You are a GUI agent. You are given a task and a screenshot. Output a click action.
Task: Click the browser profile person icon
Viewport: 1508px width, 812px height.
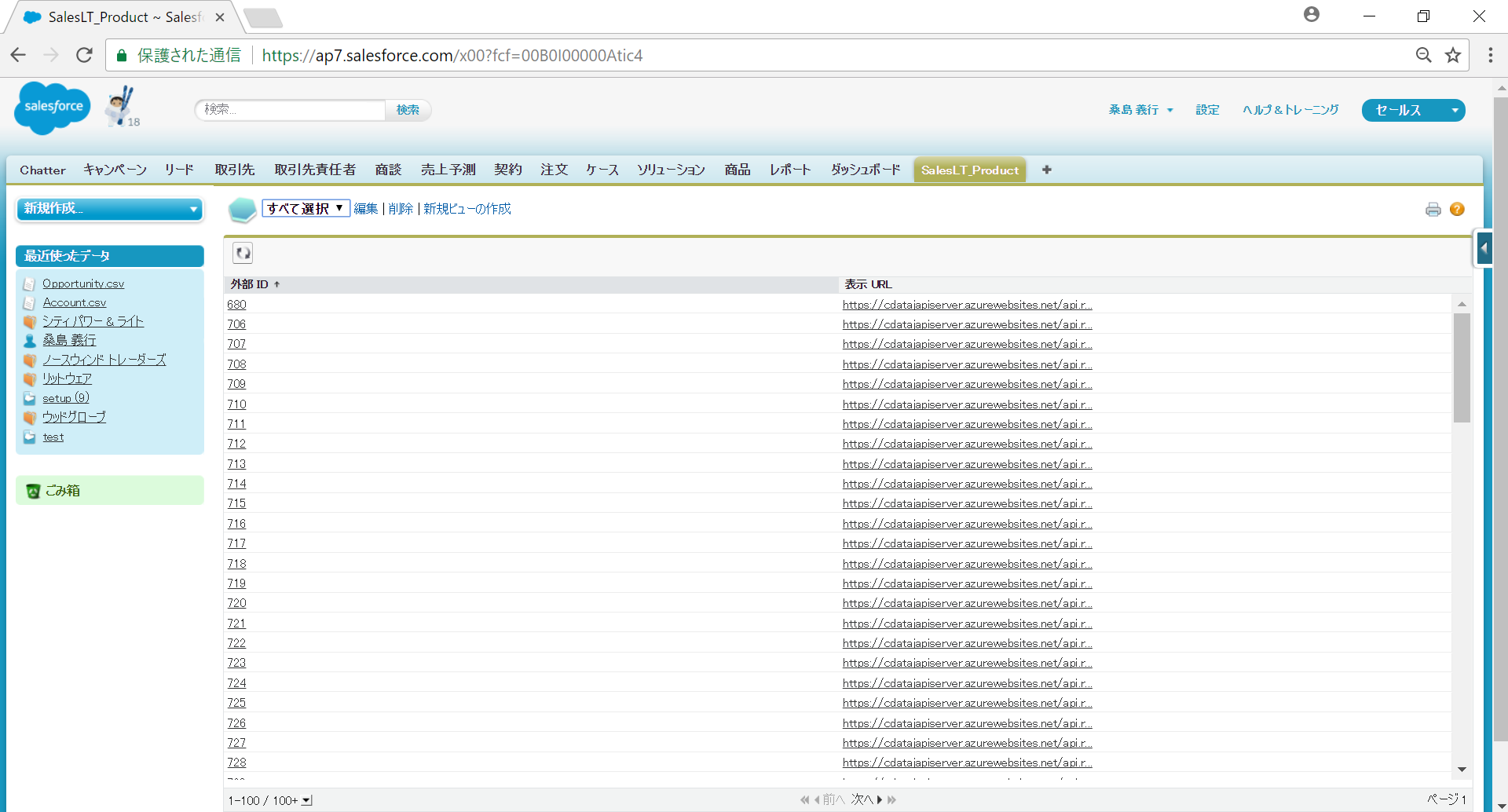[x=1311, y=14]
